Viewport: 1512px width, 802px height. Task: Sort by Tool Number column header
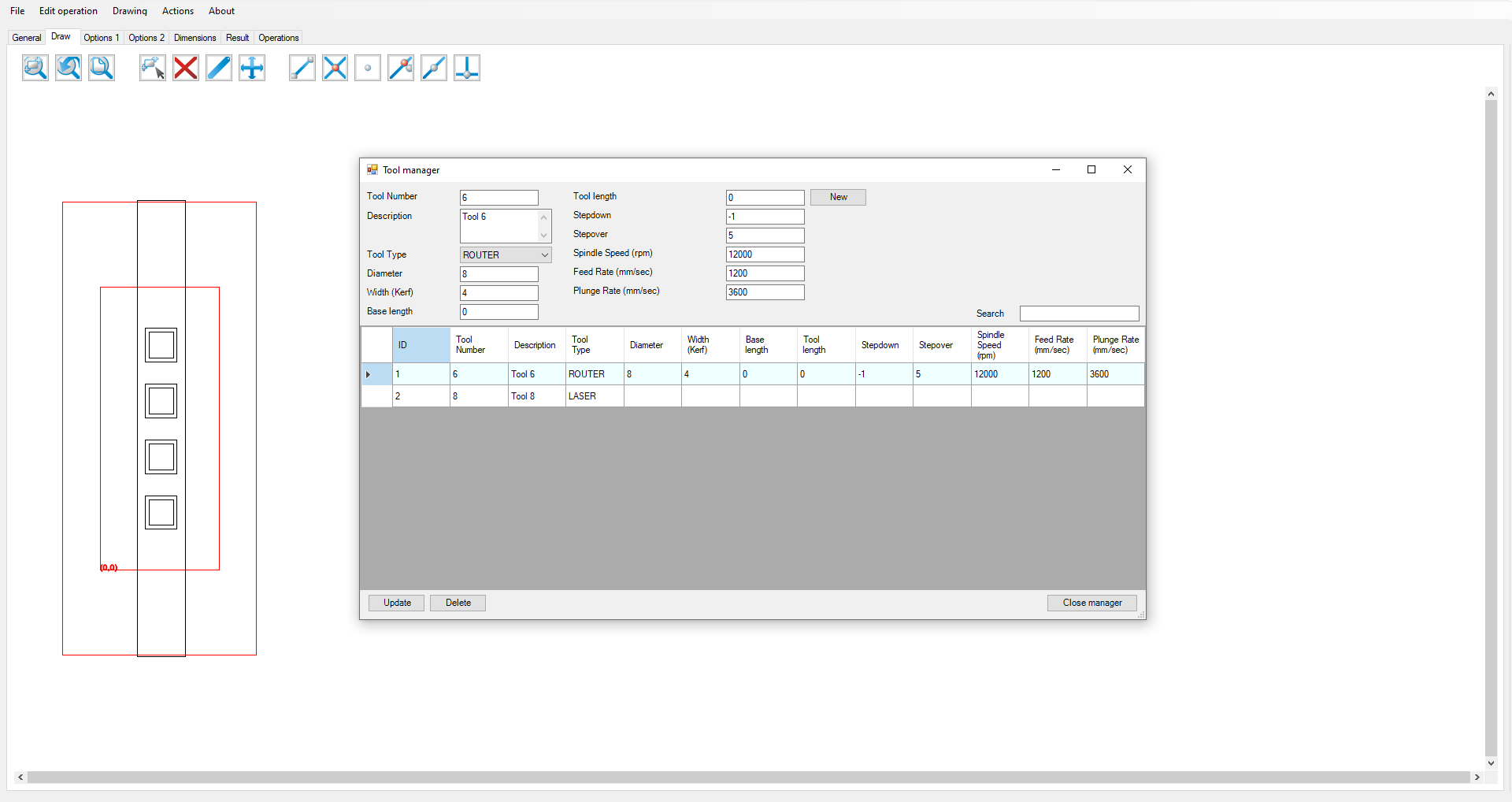[479, 345]
